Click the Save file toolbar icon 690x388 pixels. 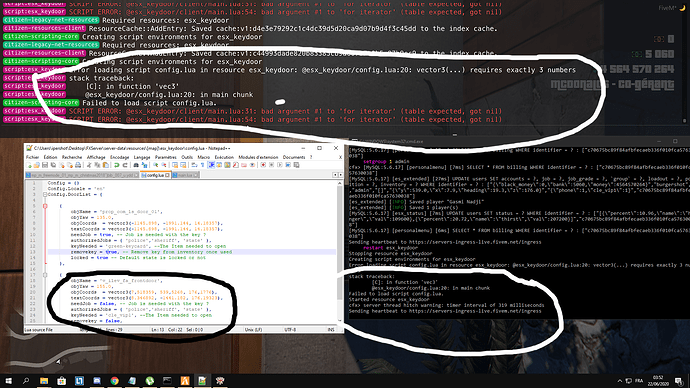click(x=45, y=165)
